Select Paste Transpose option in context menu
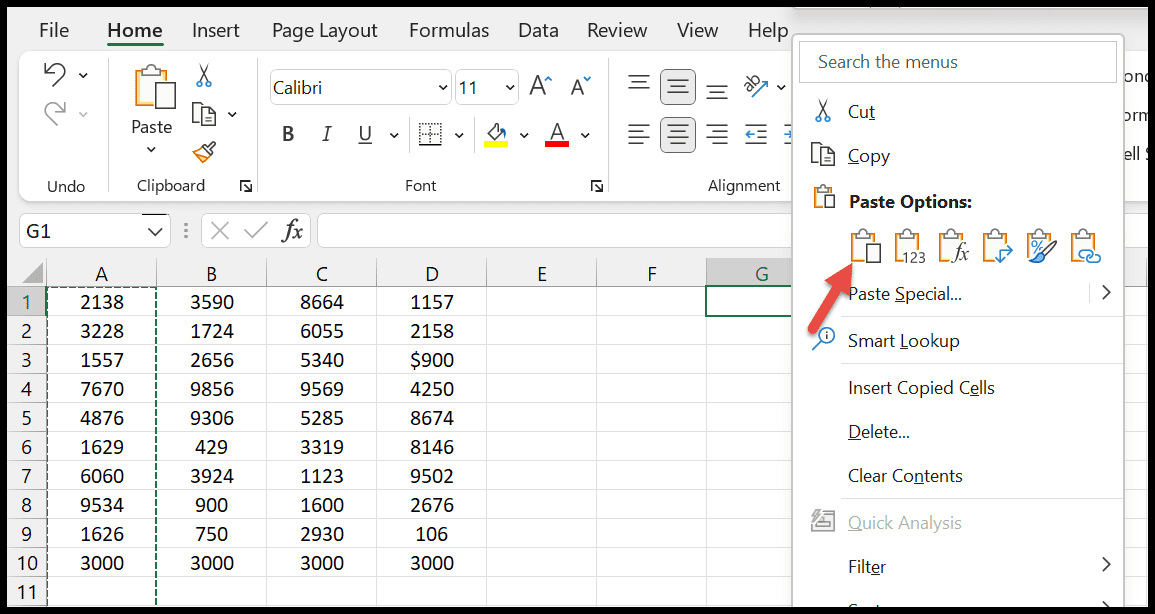1155x614 pixels. (997, 246)
